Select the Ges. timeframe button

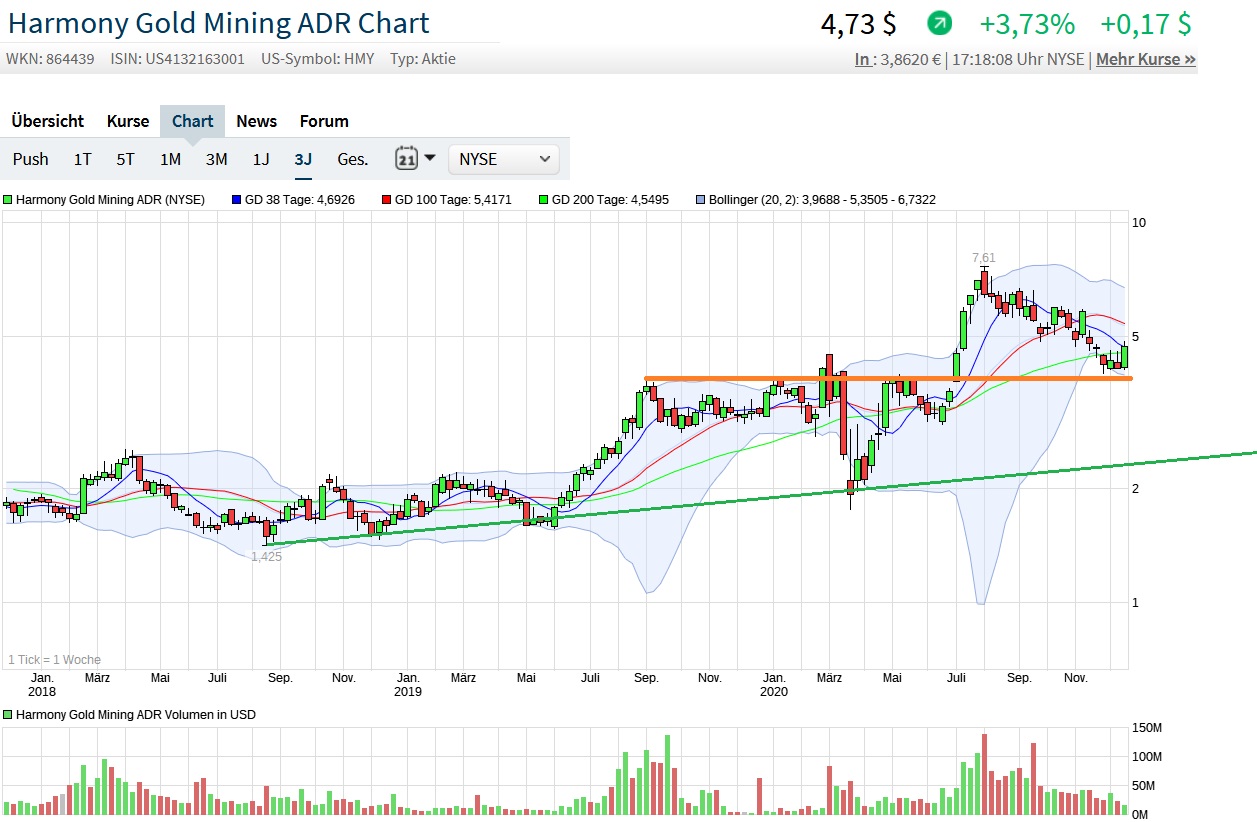(x=352, y=158)
